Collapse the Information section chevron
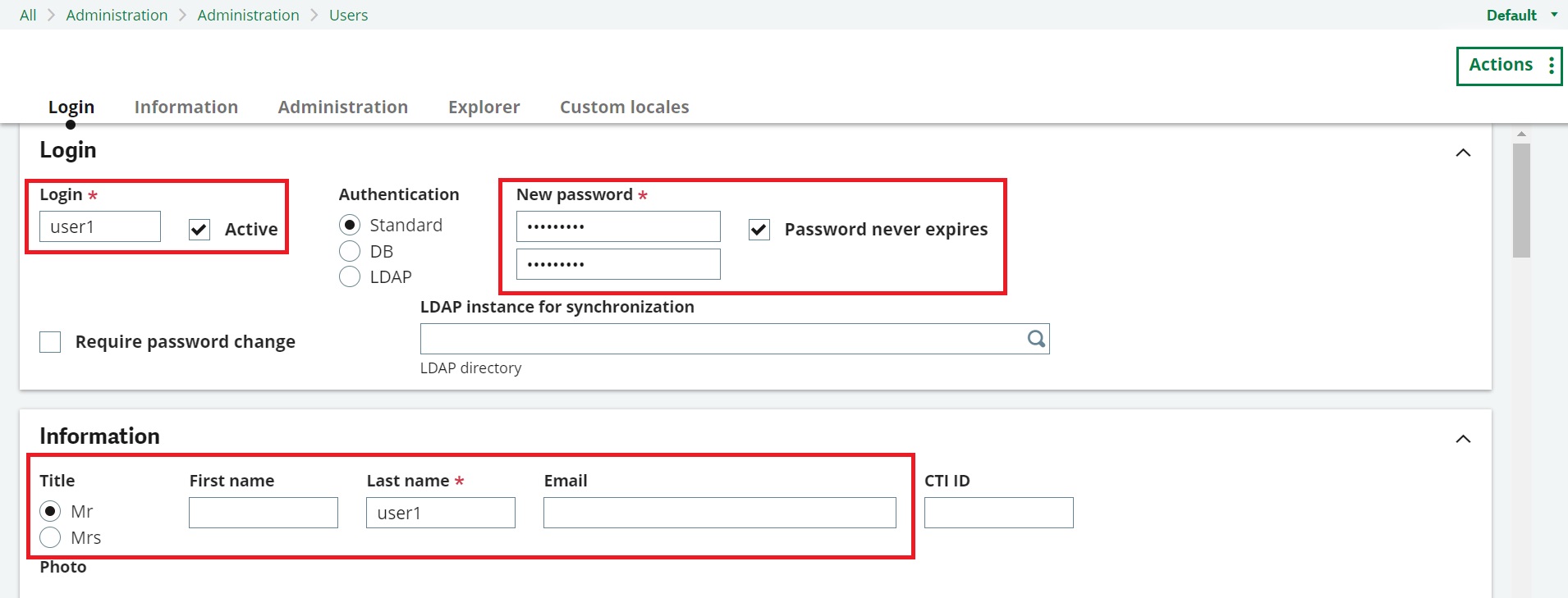The height and width of the screenshot is (598, 1568). tap(1464, 439)
